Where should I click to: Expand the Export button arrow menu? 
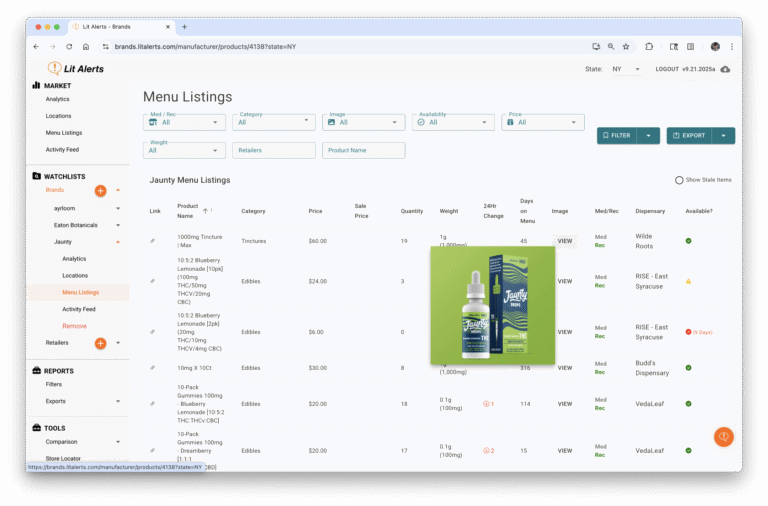(x=723, y=135)
